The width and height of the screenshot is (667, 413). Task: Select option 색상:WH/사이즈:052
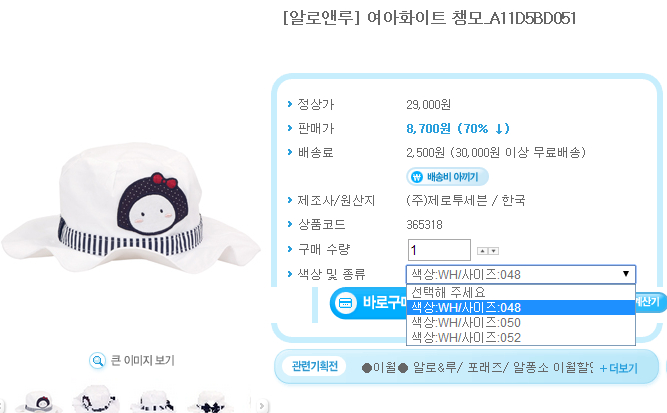[x=521, y=338]
